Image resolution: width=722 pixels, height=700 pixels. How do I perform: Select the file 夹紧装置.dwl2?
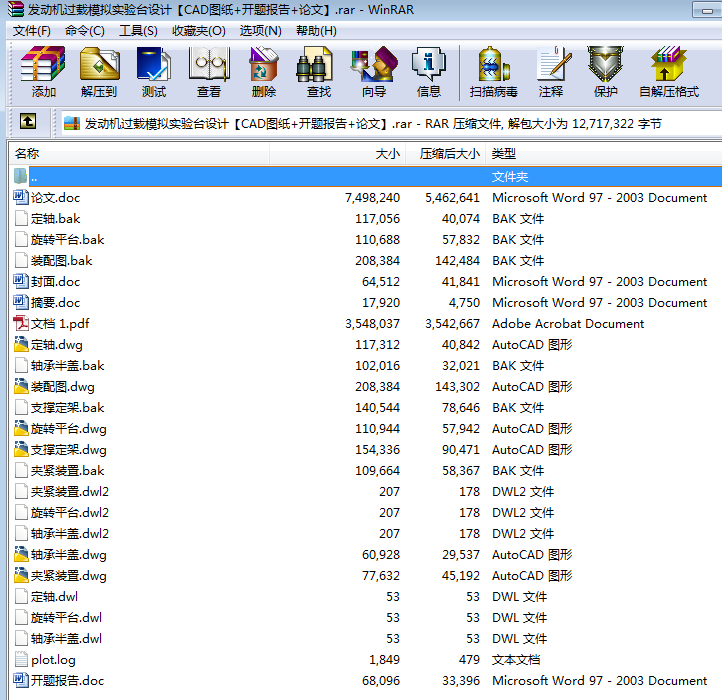tap(70, 491)
